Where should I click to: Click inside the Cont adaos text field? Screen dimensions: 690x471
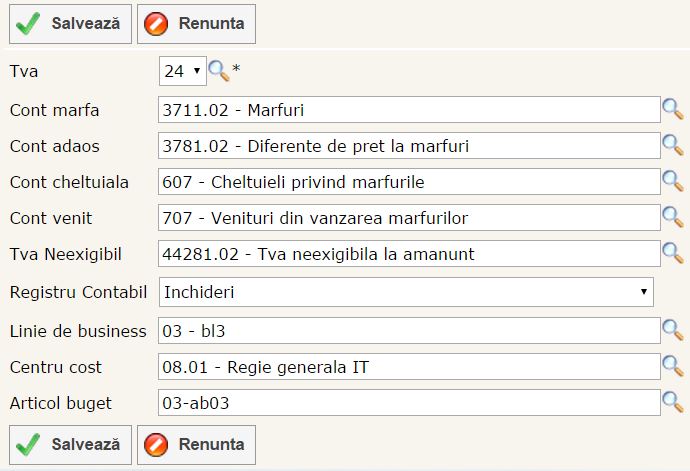[x=409, y=146]
